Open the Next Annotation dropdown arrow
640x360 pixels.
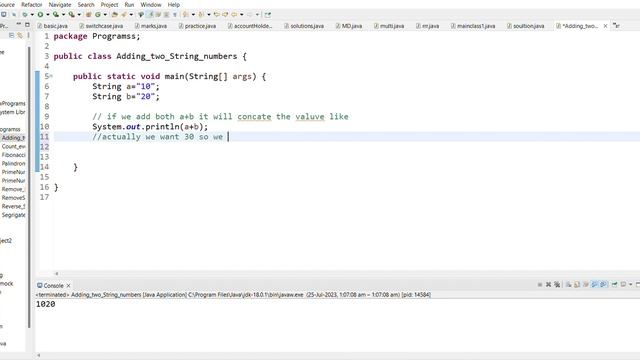click(x=193, y=15)
